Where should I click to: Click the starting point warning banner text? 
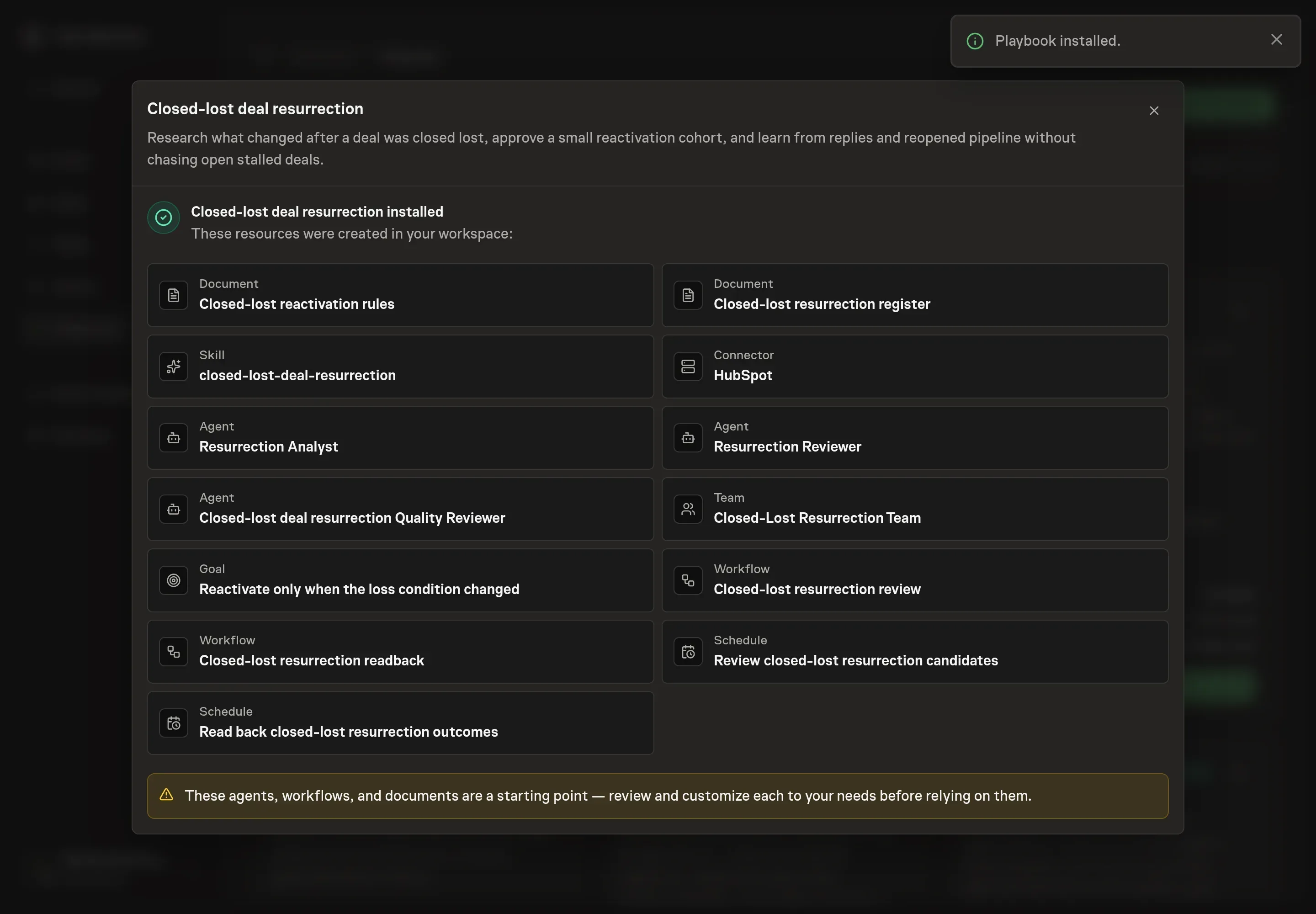[x=608, y=796]
